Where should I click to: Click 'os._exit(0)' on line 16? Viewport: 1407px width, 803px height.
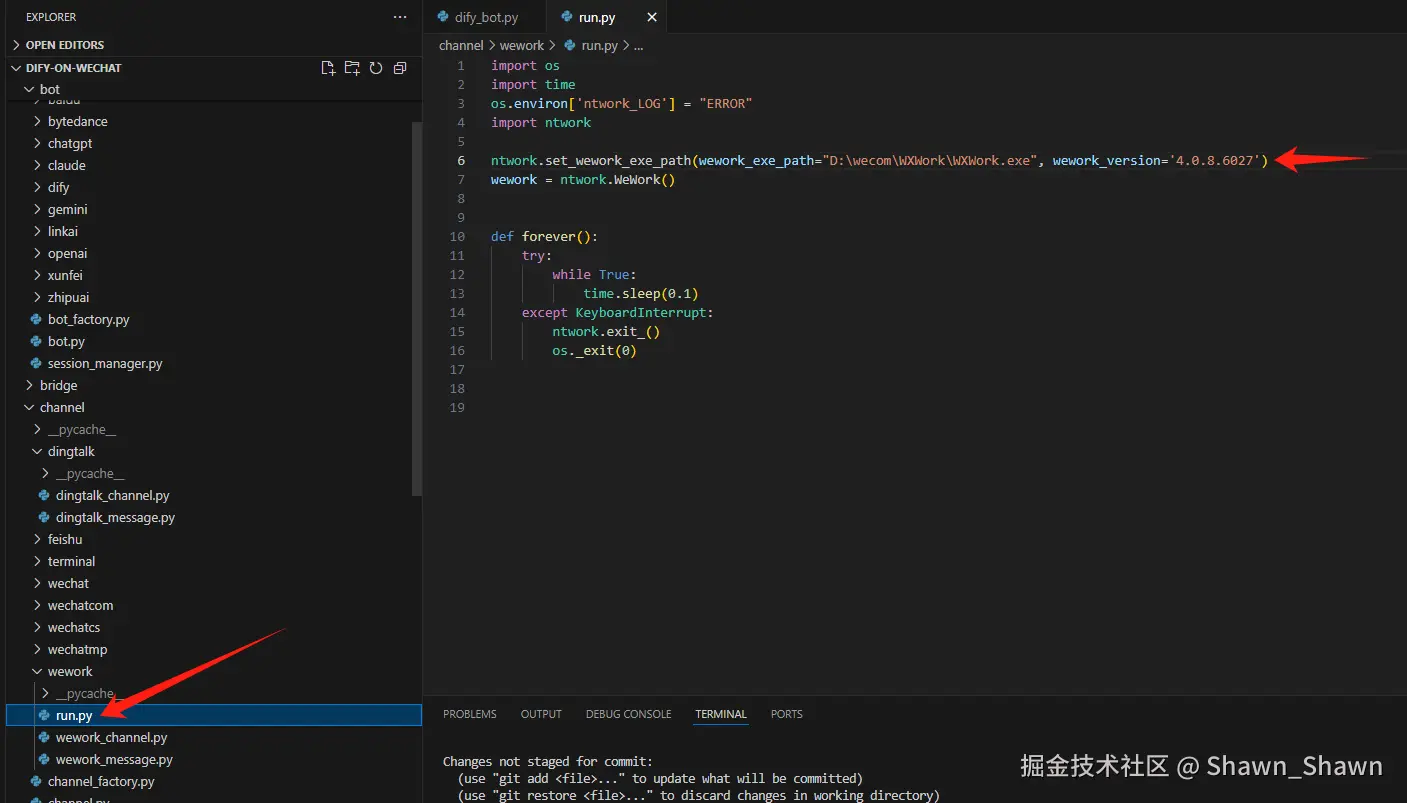coord(594,350)
